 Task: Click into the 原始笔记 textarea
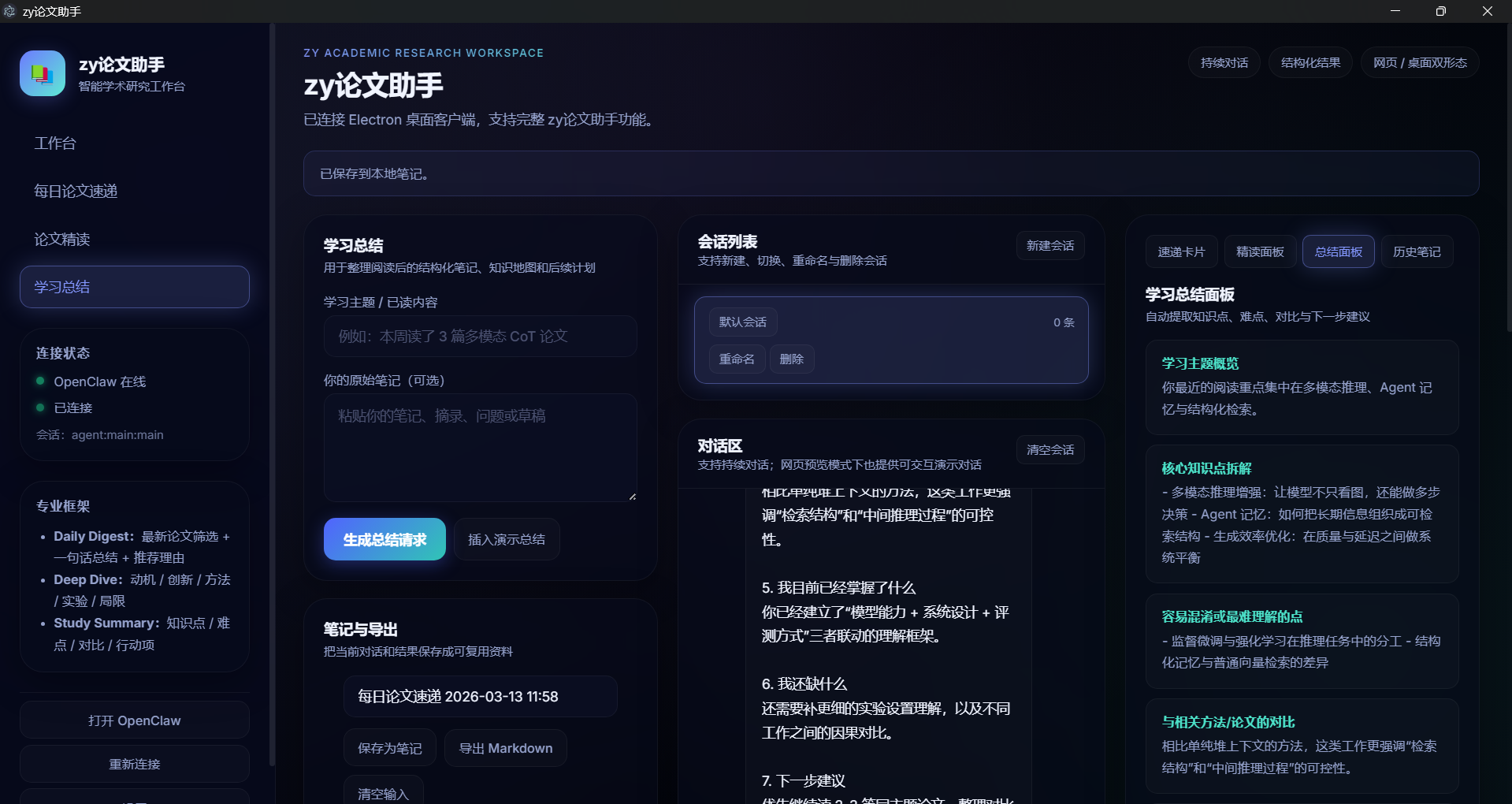coord(480,448)
